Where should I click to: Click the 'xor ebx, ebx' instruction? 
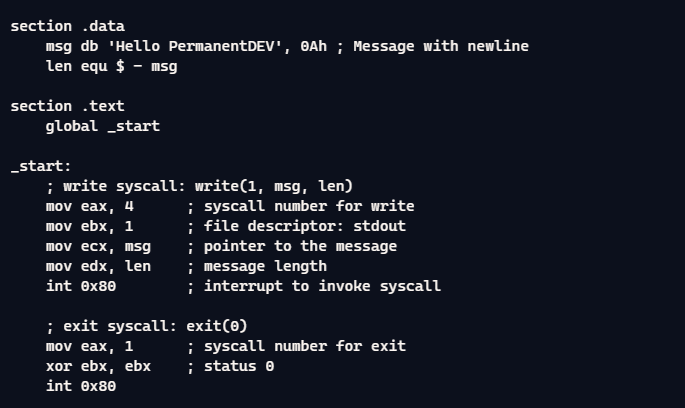click(97, 366)
